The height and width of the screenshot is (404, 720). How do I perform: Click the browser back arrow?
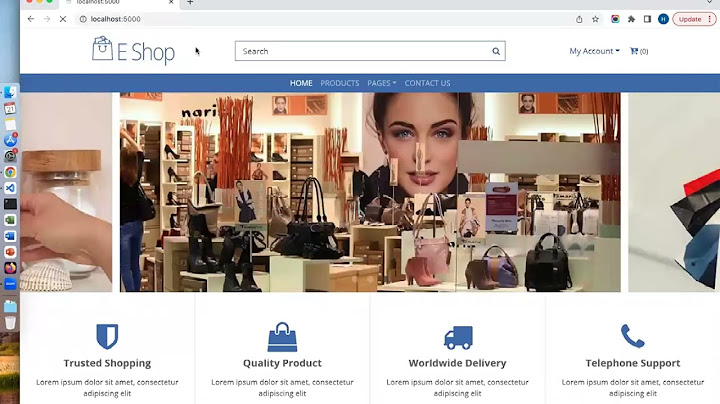coord(31,19)
